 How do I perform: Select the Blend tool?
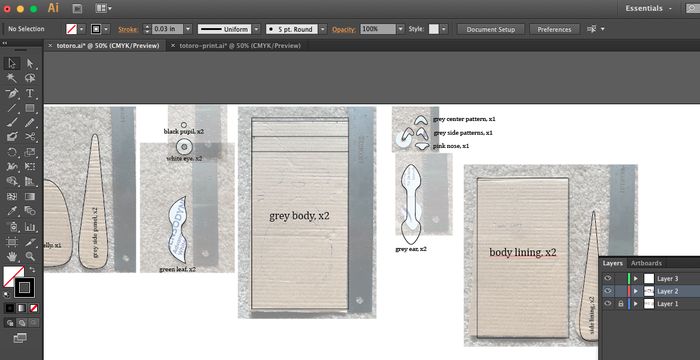coord(30,211)
